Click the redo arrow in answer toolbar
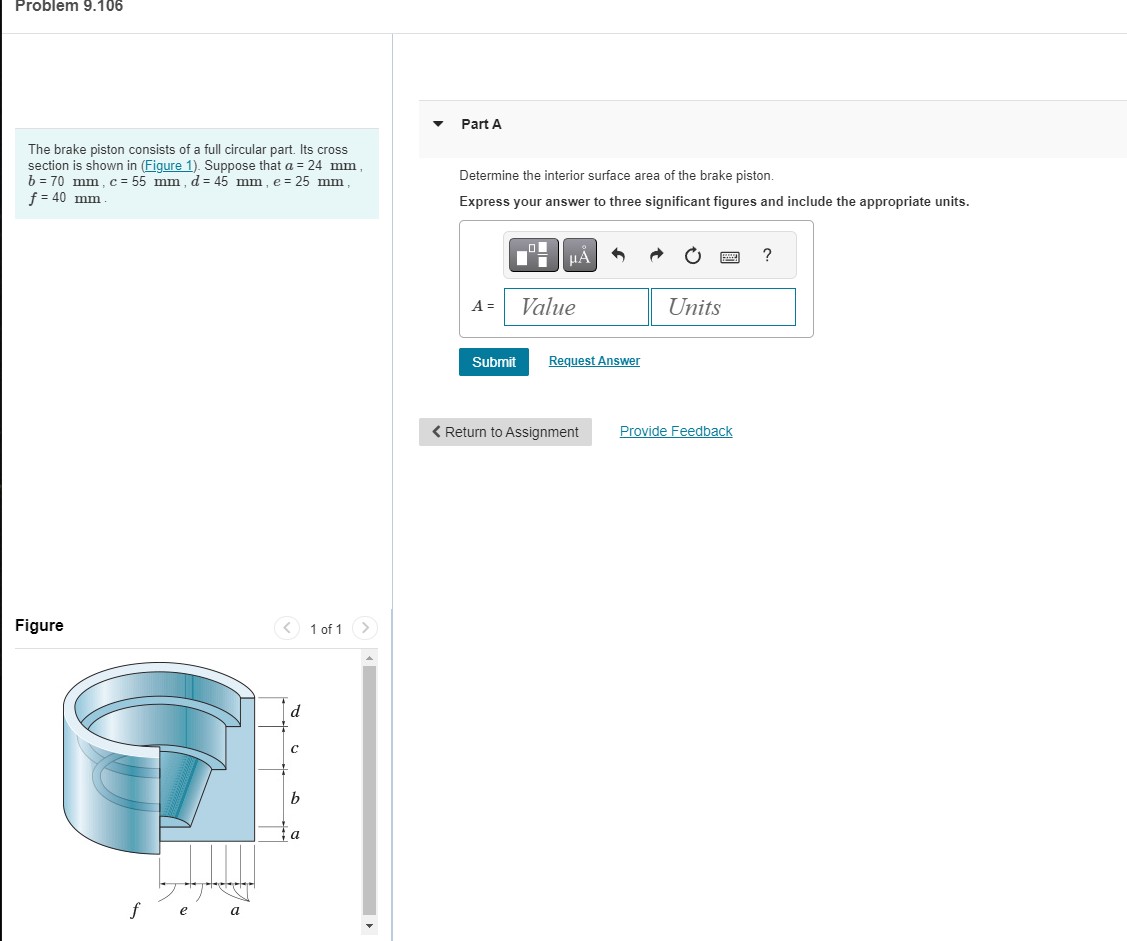Screen dimensions: 1127x941 coord(656,255)
